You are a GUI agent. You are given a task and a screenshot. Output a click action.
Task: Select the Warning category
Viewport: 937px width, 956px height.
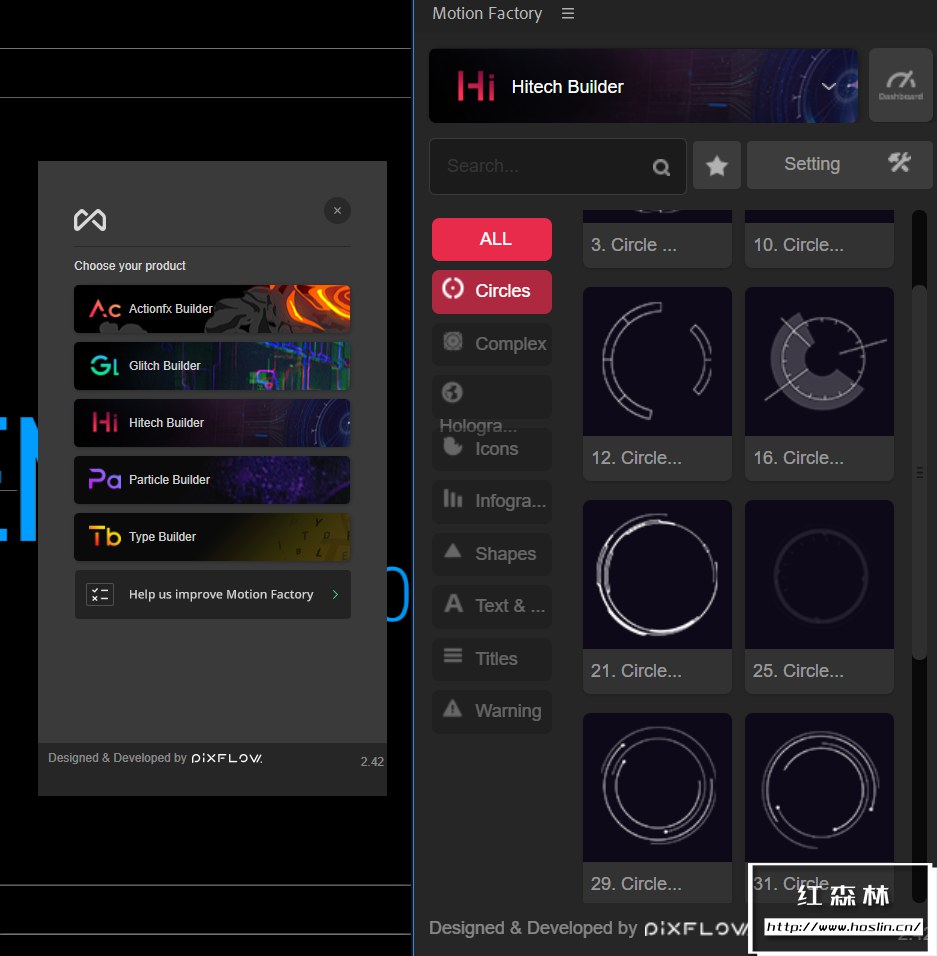point(492,712)
